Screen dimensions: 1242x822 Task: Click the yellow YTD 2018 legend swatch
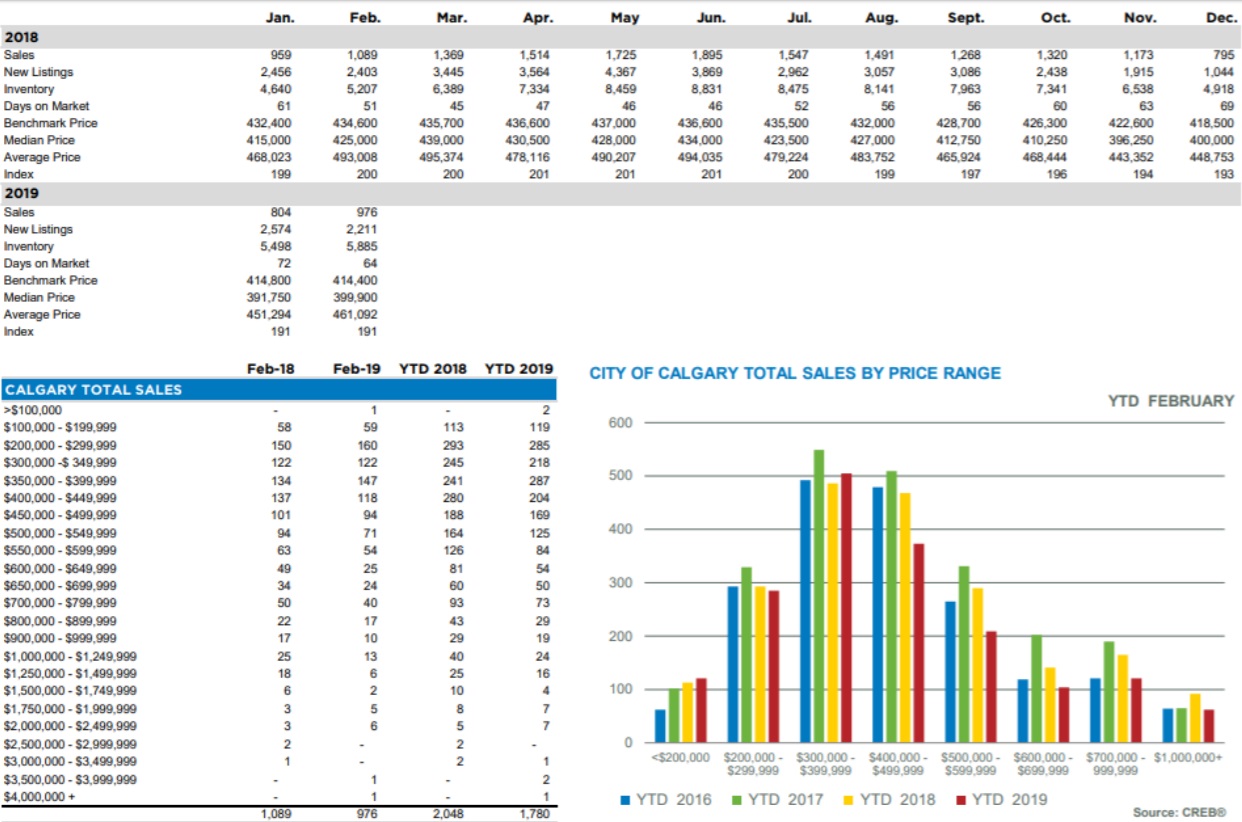point(850,800)
